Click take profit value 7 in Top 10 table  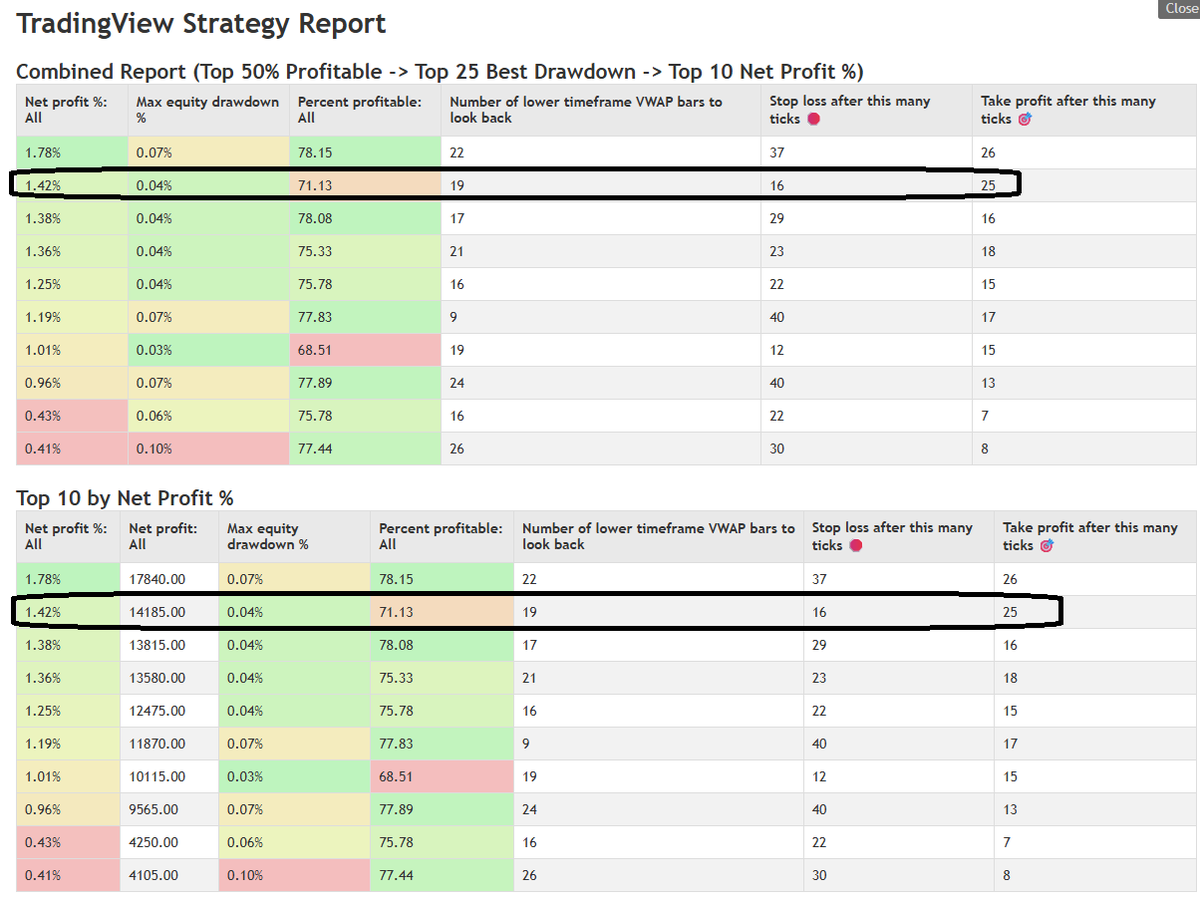(x=1096, y=843)
